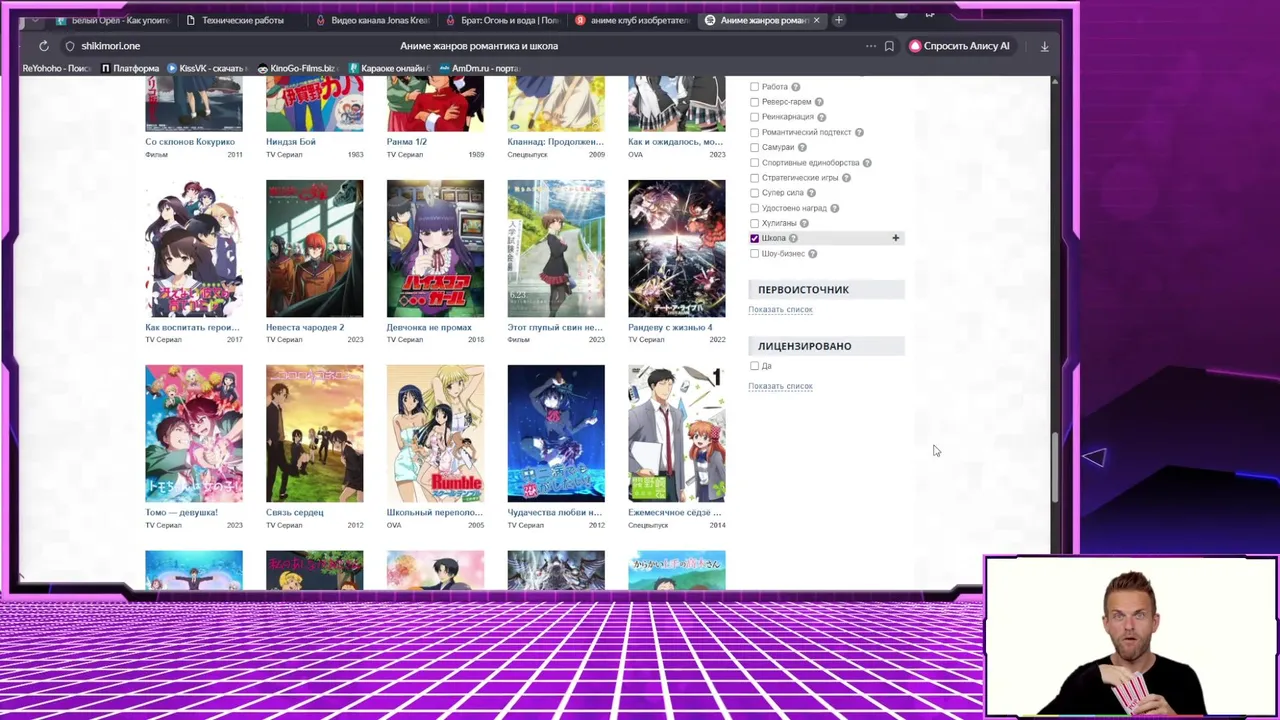Image resolution: width=1280 pixels, height=720 pixels.
Task: Tick the Шоу-бизнес checkbox
Action: pyautogui.click(x=754, y=254)
